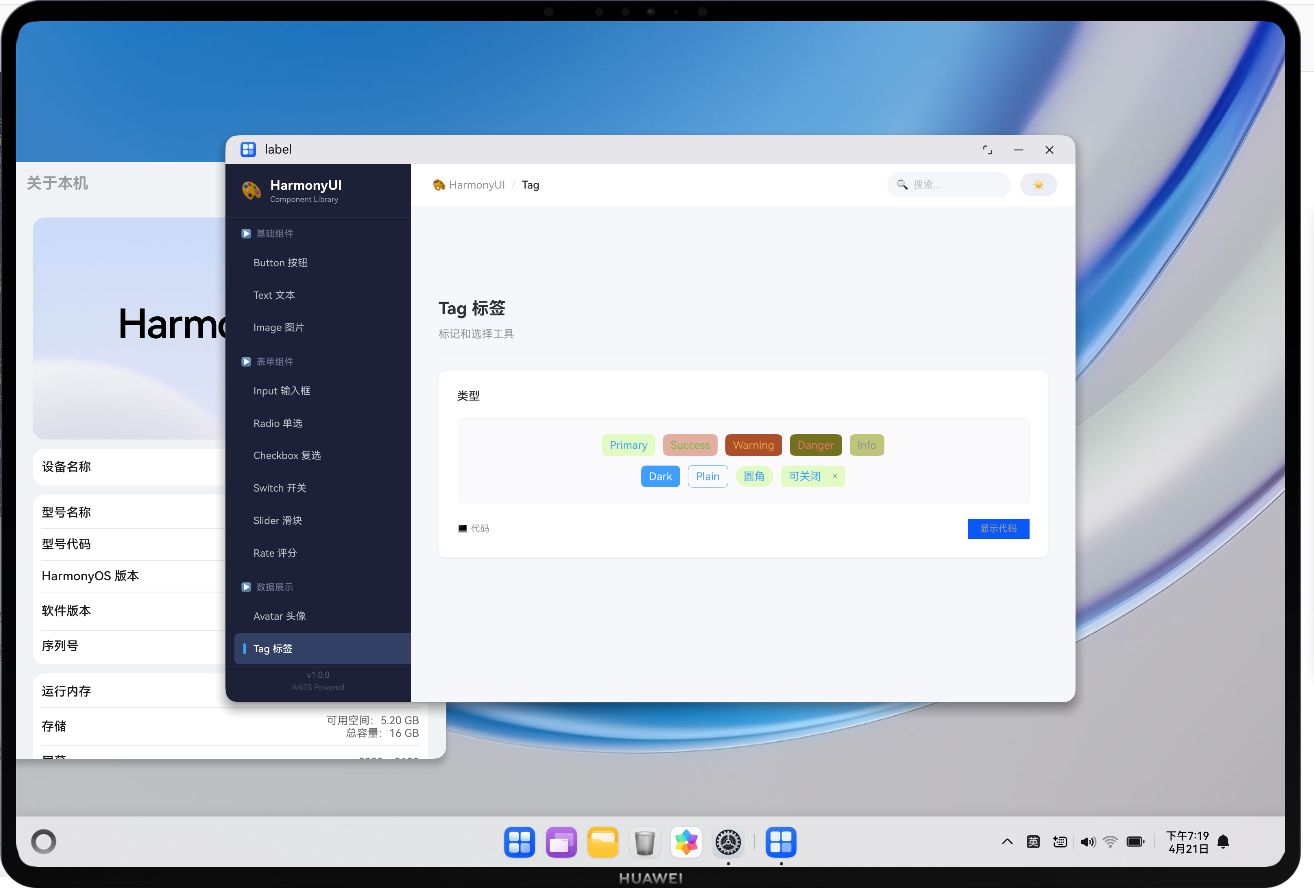Collapse the 数据展示 sidebar section
The width and height of the screenshot is (1314, 888).
[268, 587]
